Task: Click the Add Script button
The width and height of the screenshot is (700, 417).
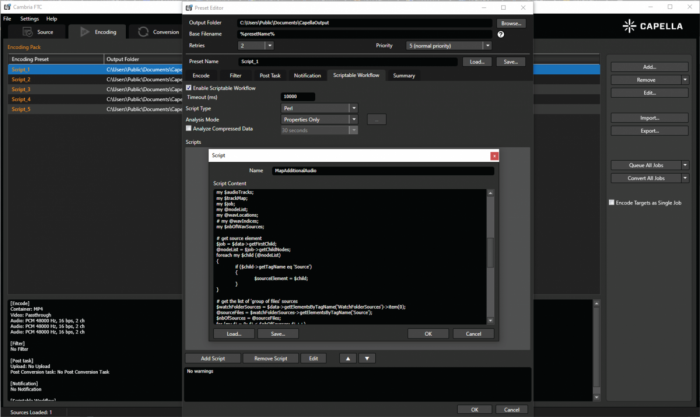Action: coord(213,359)
